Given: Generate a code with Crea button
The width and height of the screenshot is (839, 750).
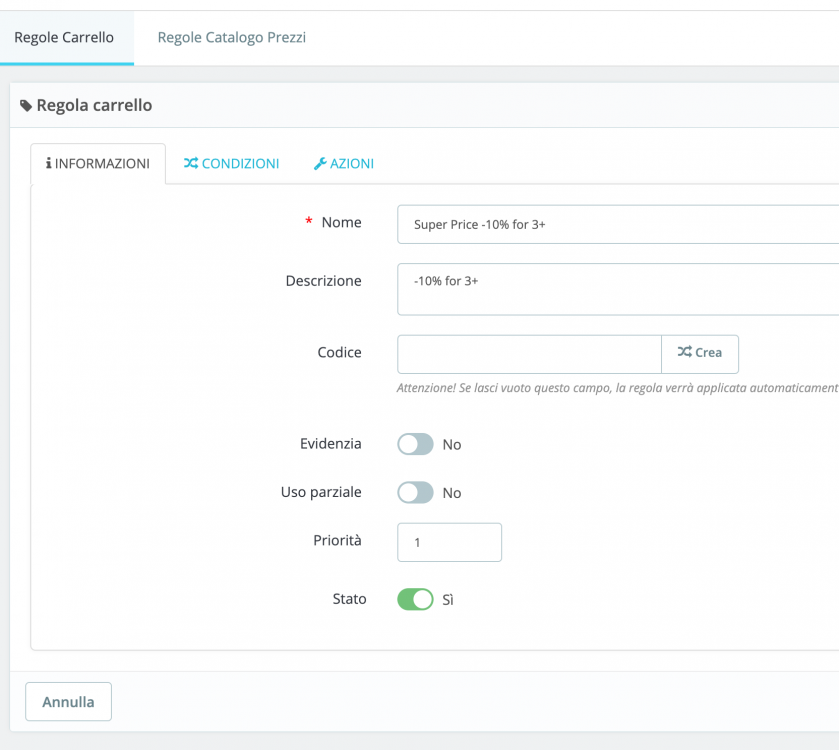Looking at the screenshot, I should 700,353.
